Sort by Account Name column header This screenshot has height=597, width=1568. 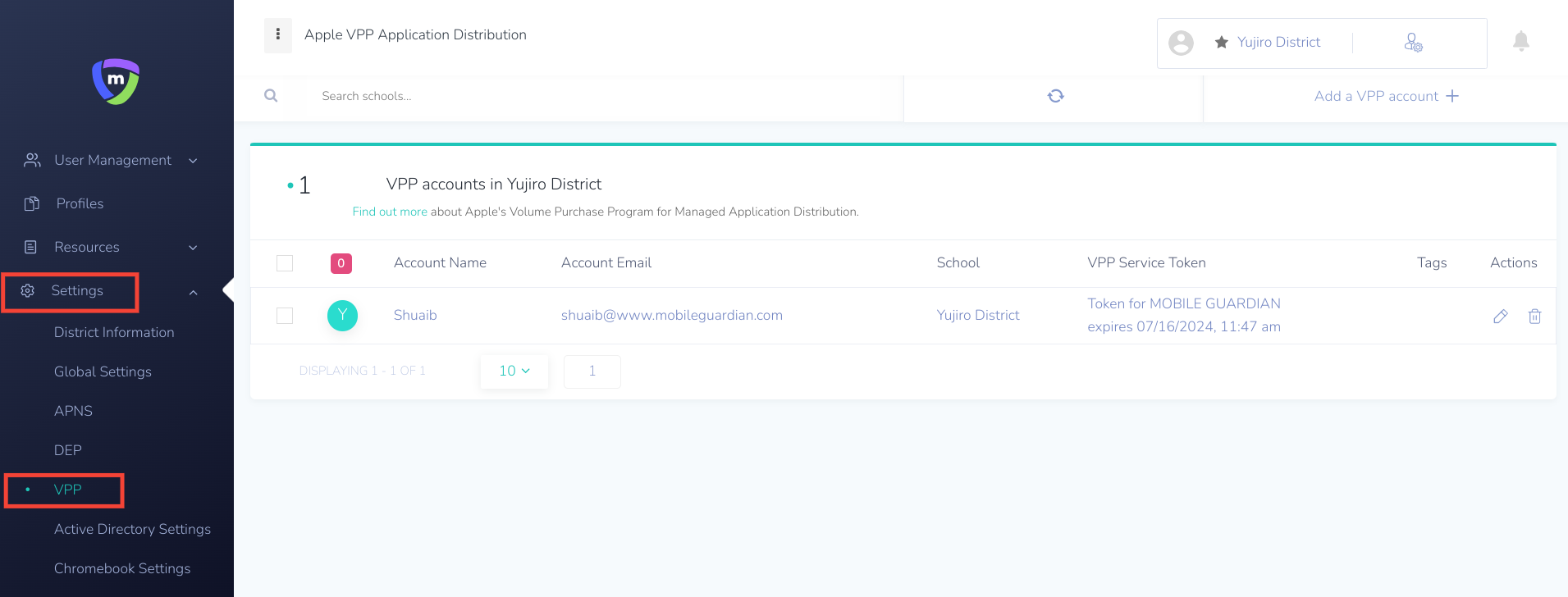point(440,262)
